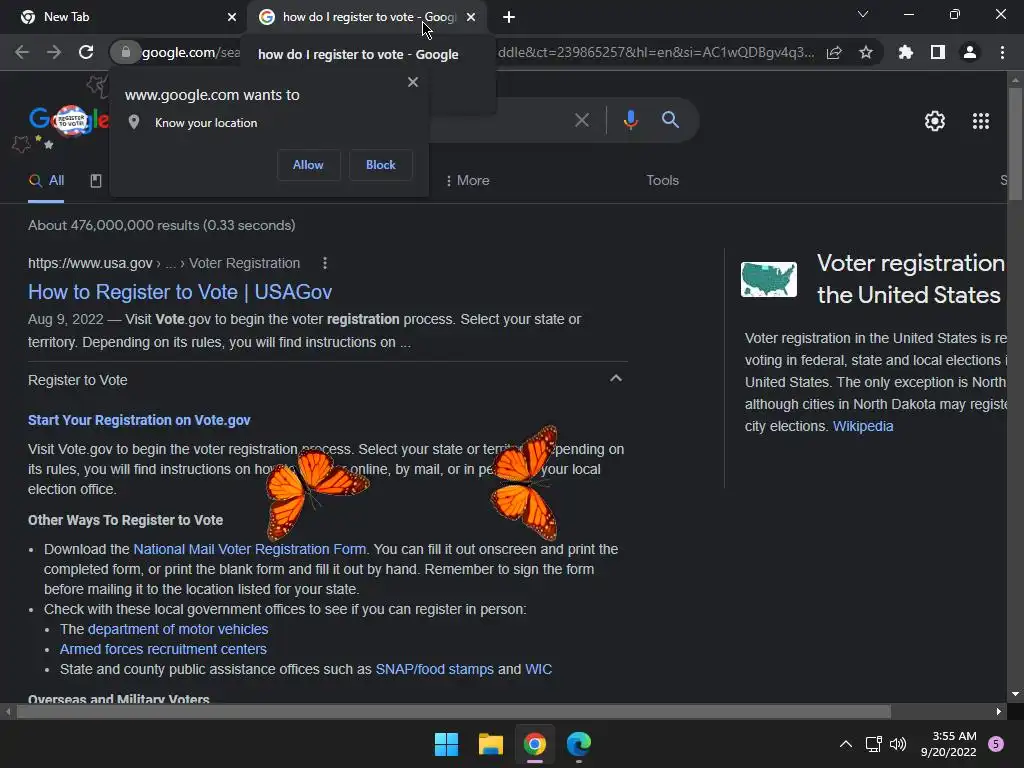1024x768 pixels.
Task: Open the SNAP/food stamps link
Action: pos(434,669)
